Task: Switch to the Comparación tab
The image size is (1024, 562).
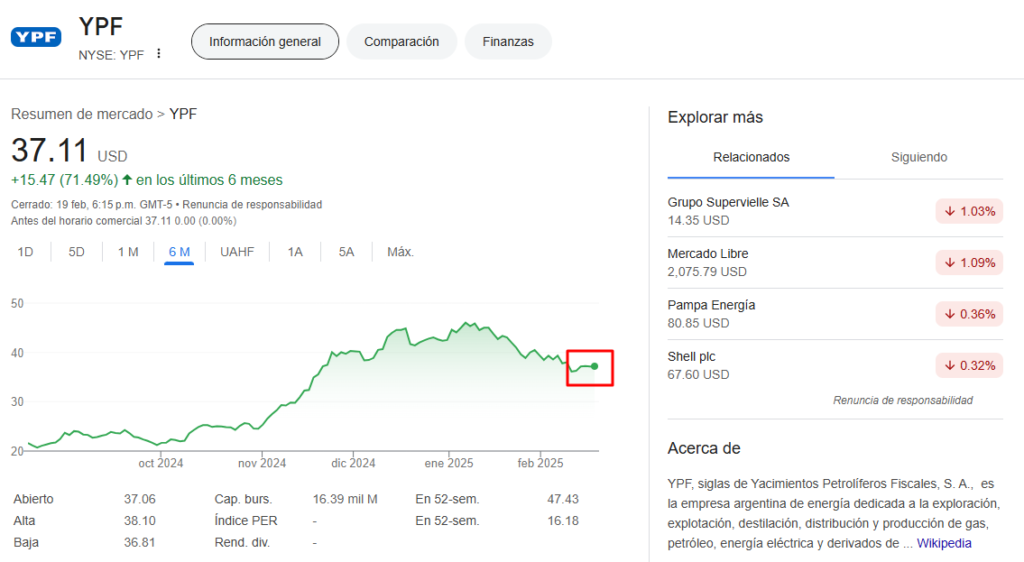Action: 401,42
